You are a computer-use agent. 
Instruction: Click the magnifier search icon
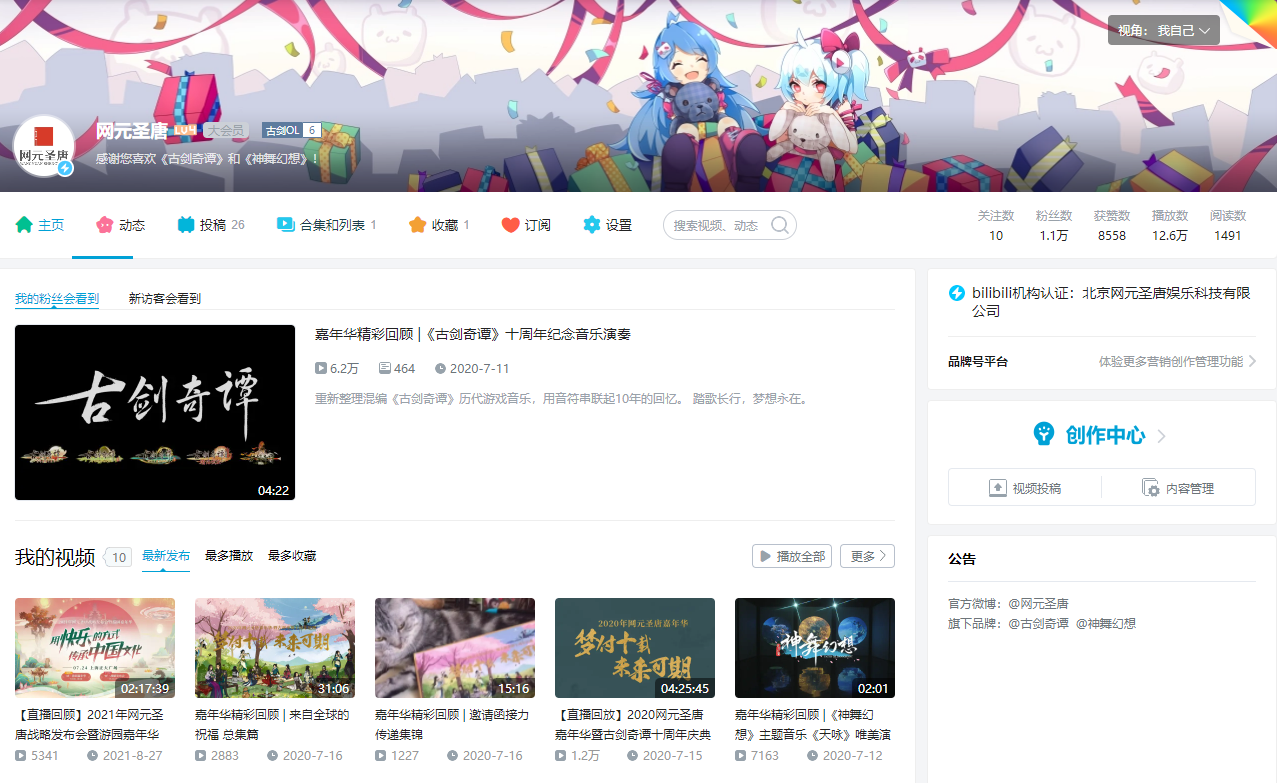(780, 225)
